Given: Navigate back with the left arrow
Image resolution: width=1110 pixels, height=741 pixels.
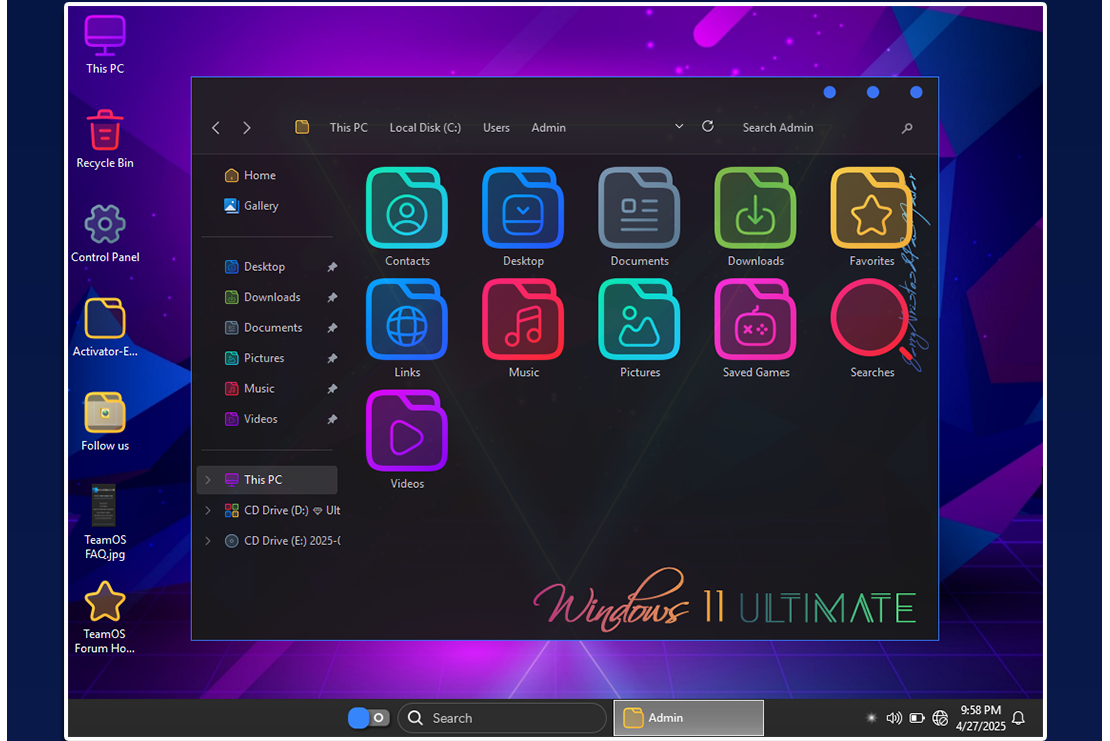Looking at the screenshot, I should click(x=216, y=128).
